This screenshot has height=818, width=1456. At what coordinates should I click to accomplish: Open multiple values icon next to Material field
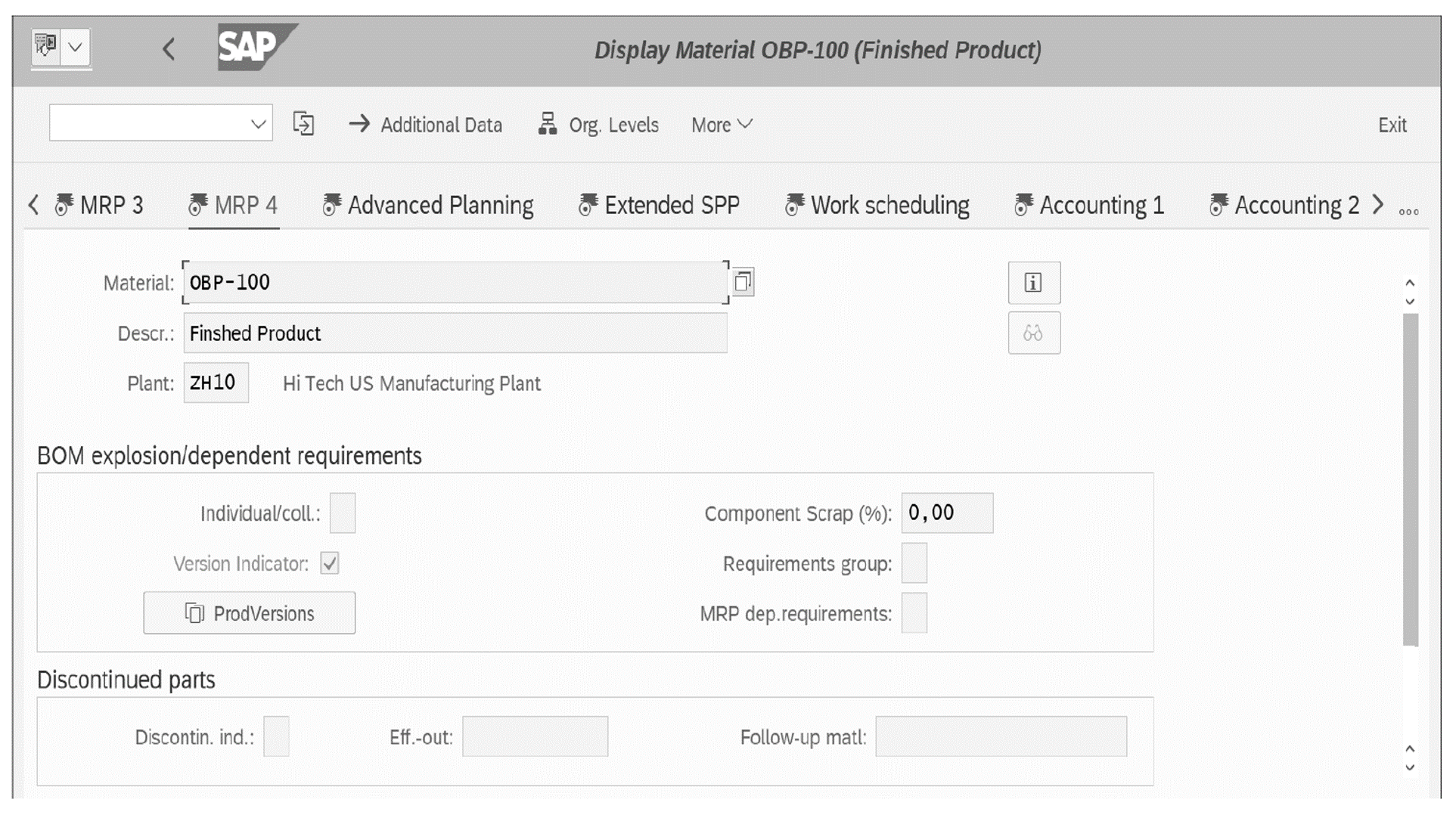pyautogui.click(x=744, y=280)
